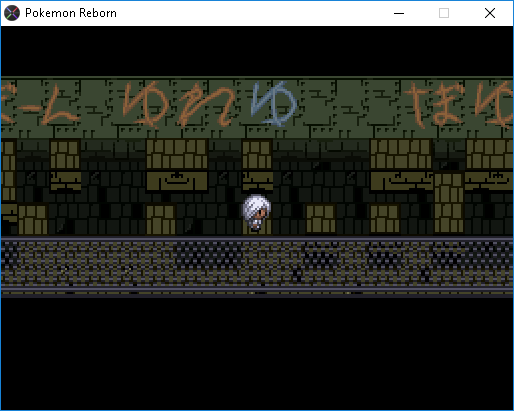Click the lit window directly above the character

coord(257,154)
